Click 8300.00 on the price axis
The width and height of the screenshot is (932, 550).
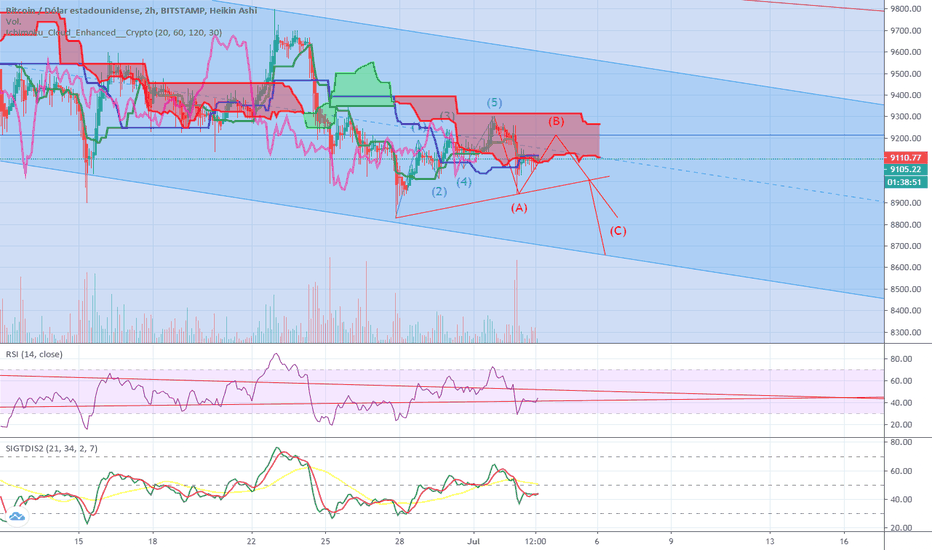(905, 333)
